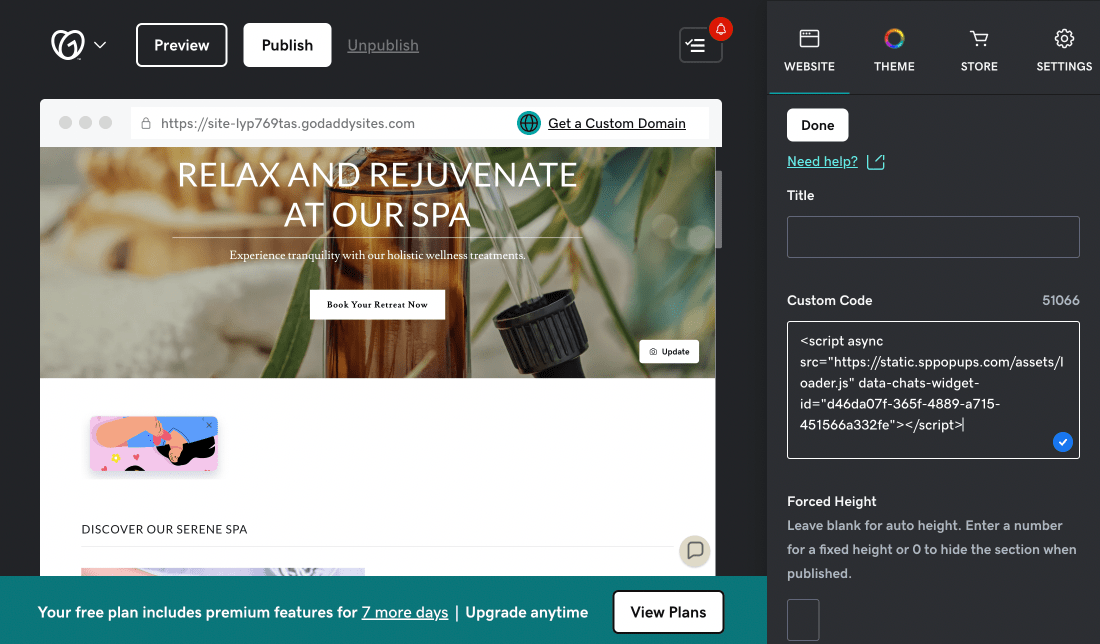The height and width of the screenshot is (644, 1100).
Task: Open the chat bubble icon on preview
Action: coord(695,551)
